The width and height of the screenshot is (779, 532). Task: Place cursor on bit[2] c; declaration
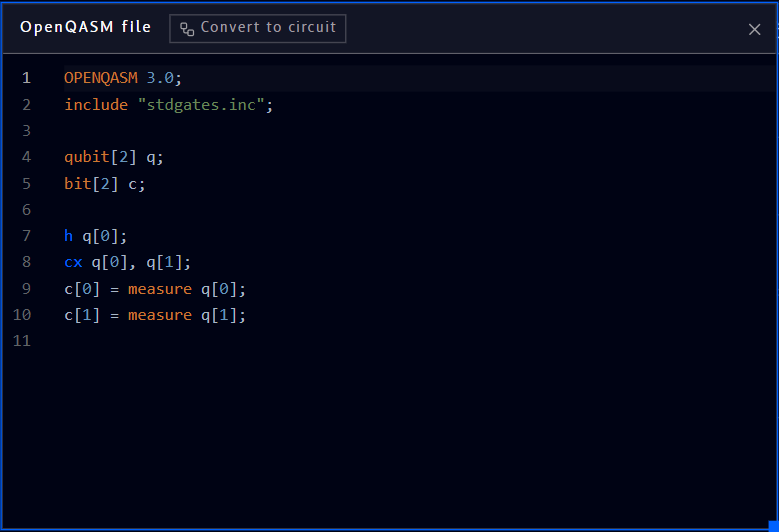(105, 184)
